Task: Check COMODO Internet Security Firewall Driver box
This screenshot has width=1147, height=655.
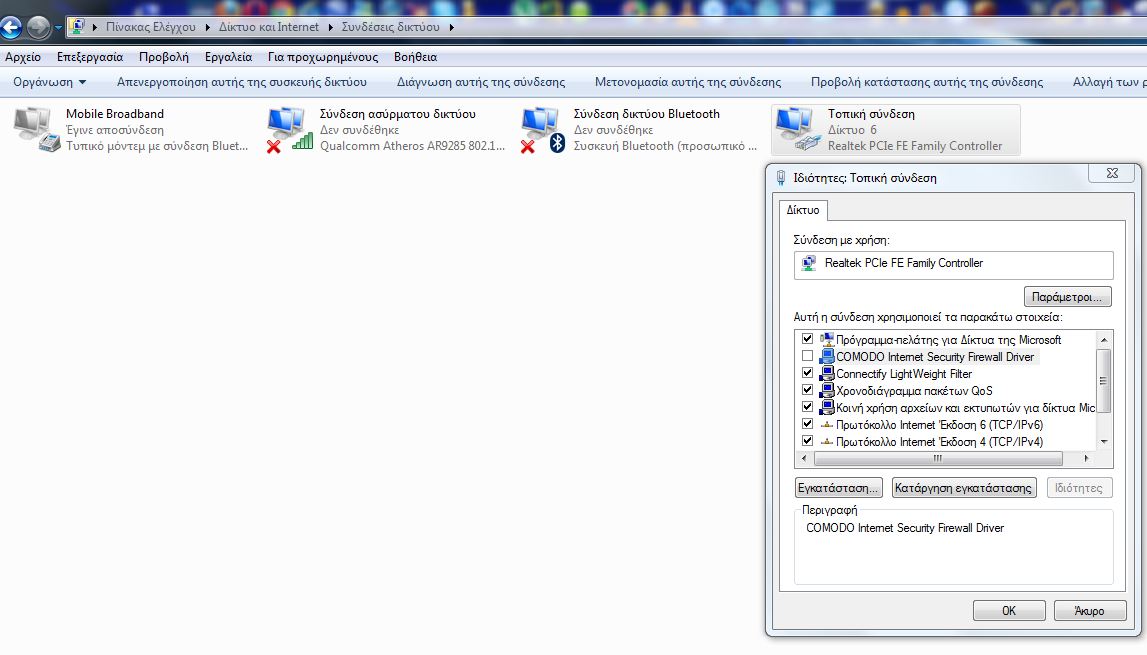Action: 808,356
